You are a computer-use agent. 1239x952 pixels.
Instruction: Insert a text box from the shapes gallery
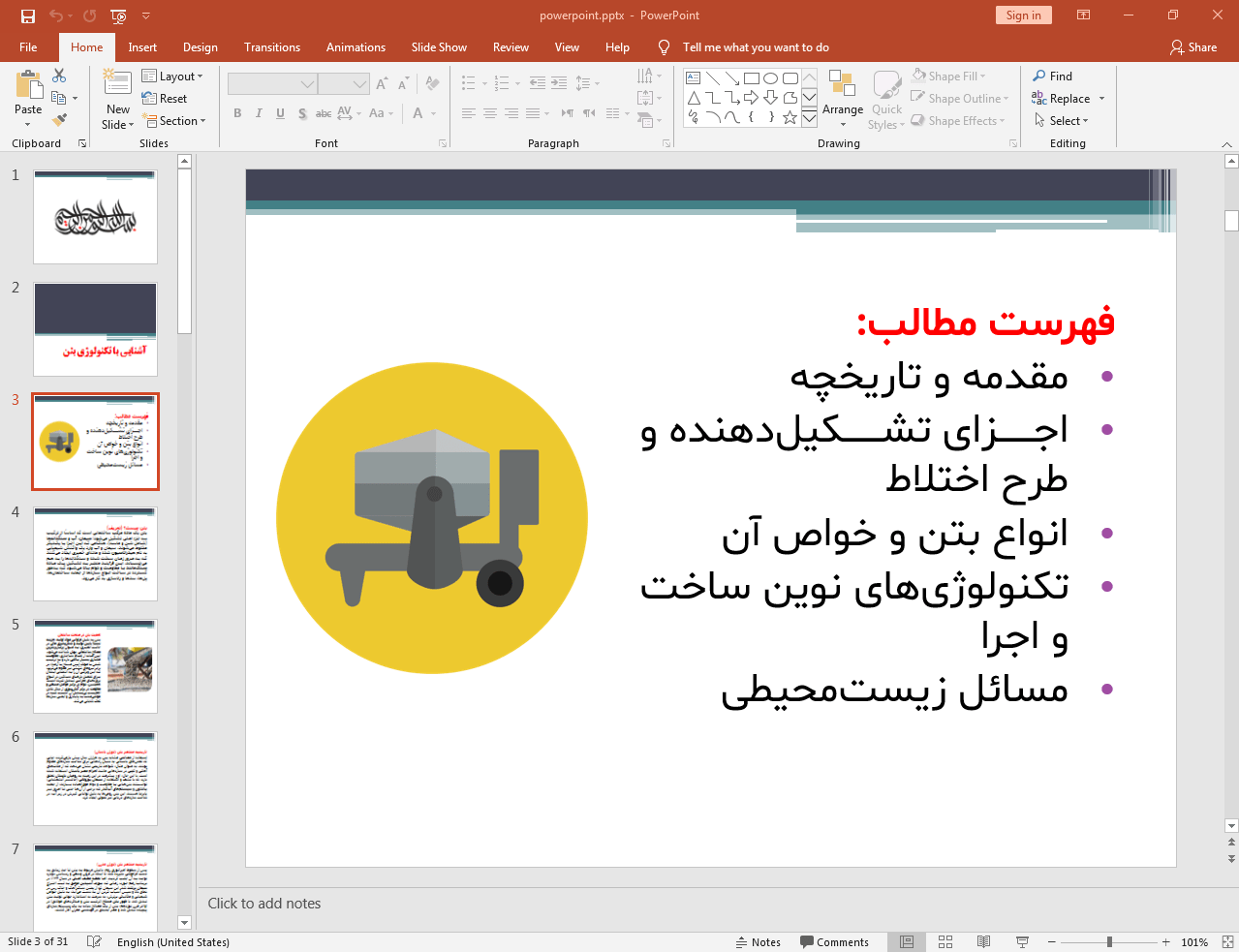click(x=692, y=77)
